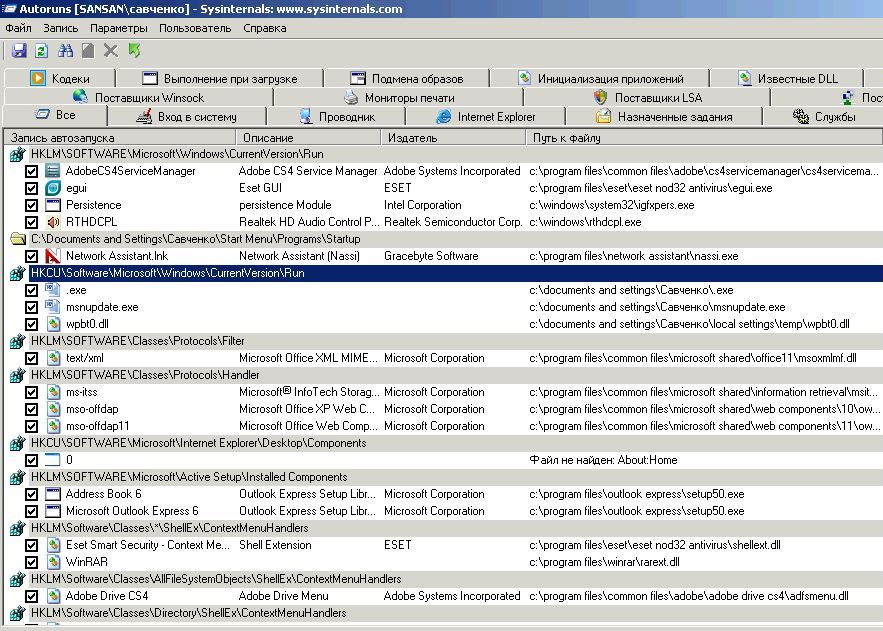
Task: Click the icon of entry named 0
Action: coord(53,460)
